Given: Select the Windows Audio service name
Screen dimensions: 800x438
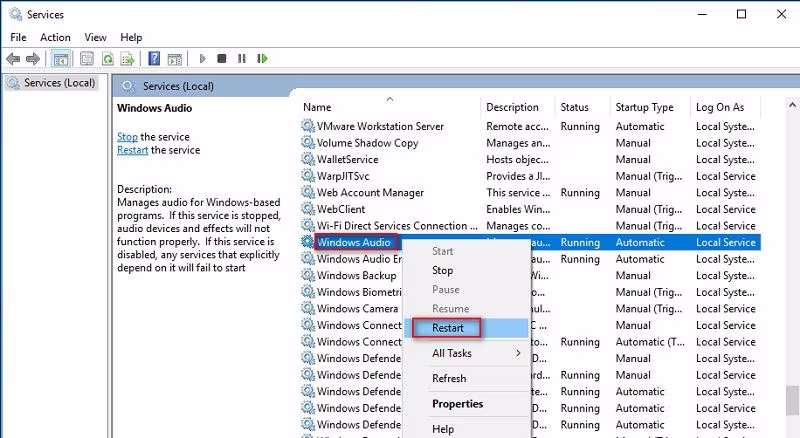Looking at the screenshot, I should [x=354, y=242].
